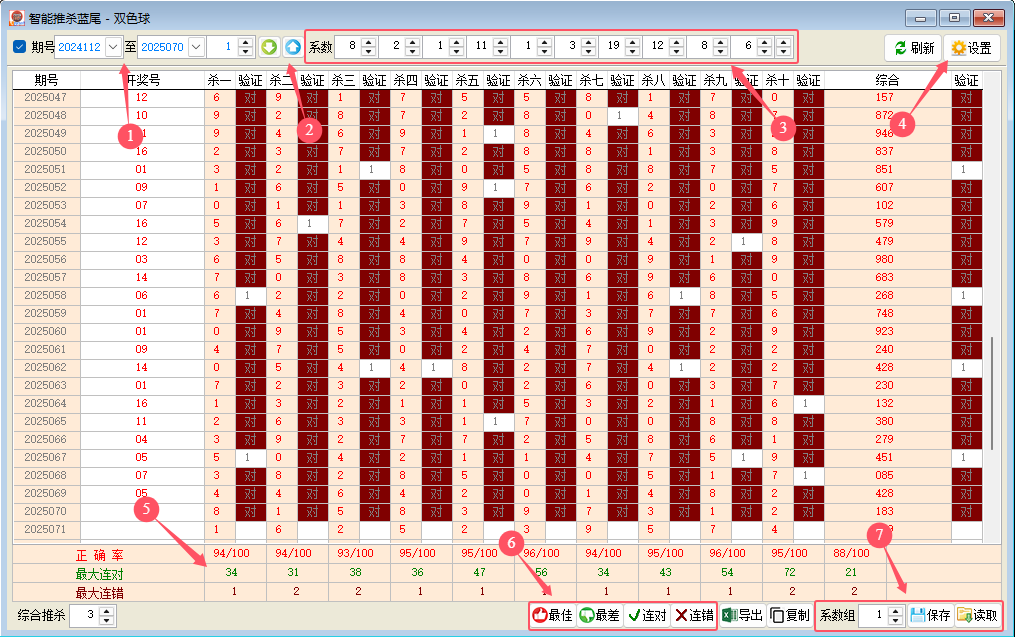Click the 连错 red X button
Viewport: 1015px width, 637px height.
click(694, 616)
